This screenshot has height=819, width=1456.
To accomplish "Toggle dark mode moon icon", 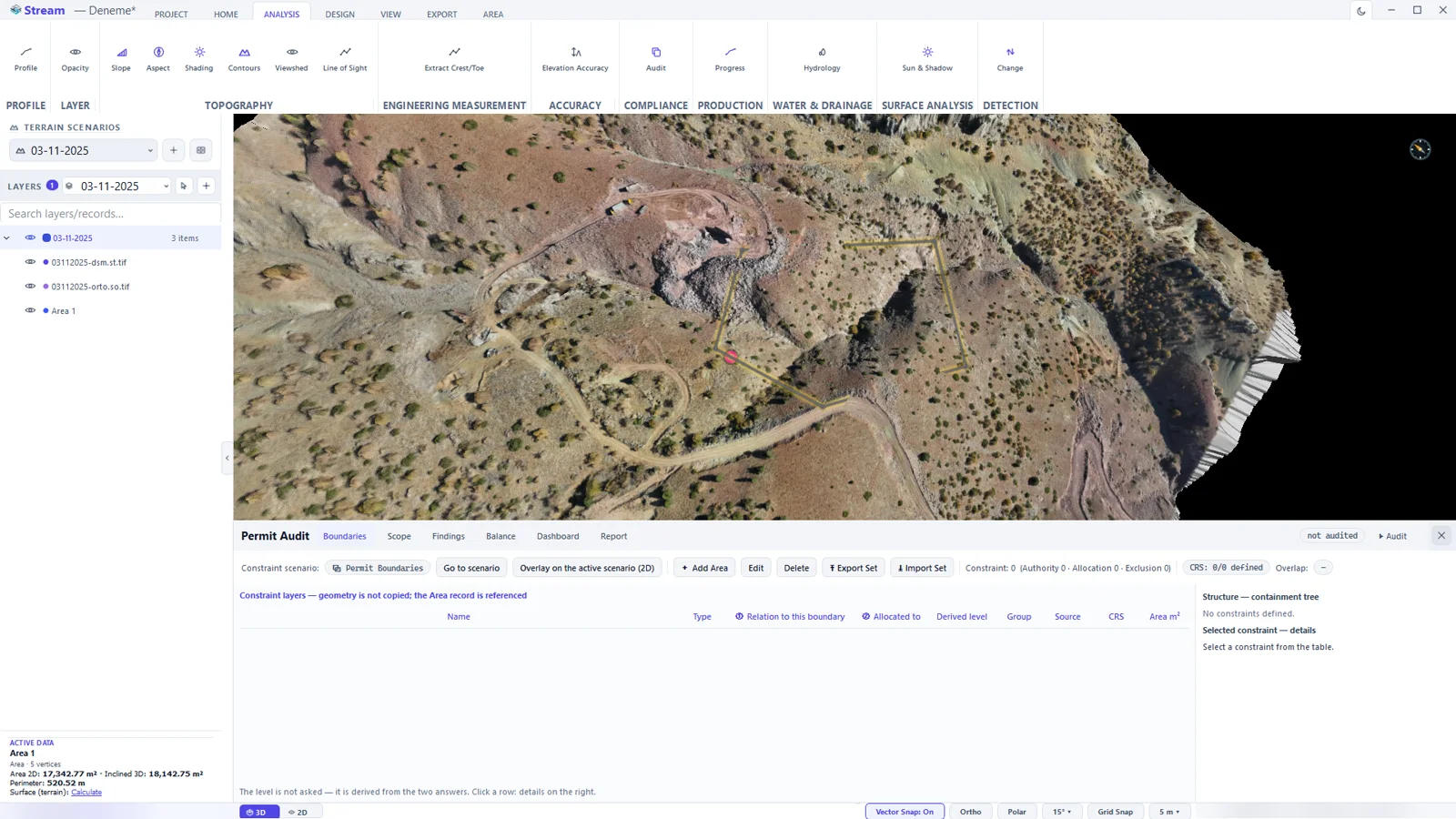I will 1361,11.
